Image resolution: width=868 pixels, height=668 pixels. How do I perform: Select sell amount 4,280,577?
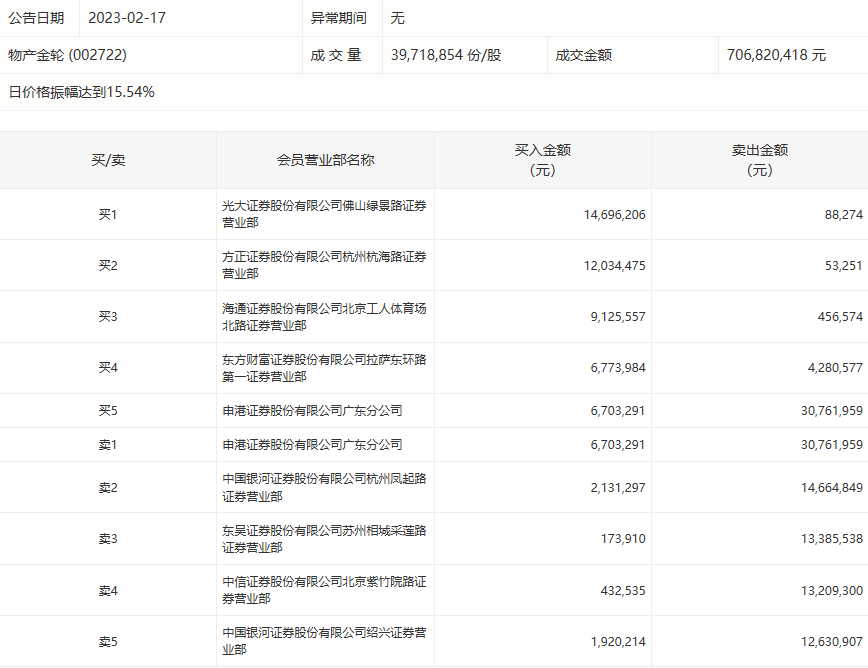835,368
